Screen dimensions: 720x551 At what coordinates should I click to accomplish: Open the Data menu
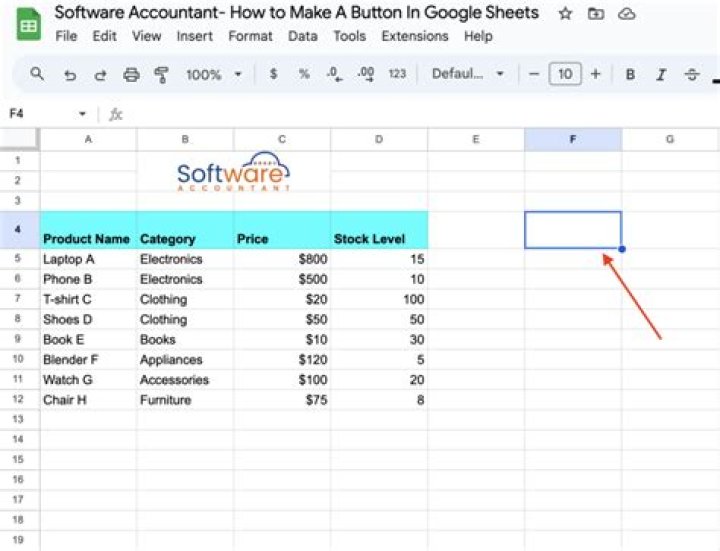pos(303,36)
